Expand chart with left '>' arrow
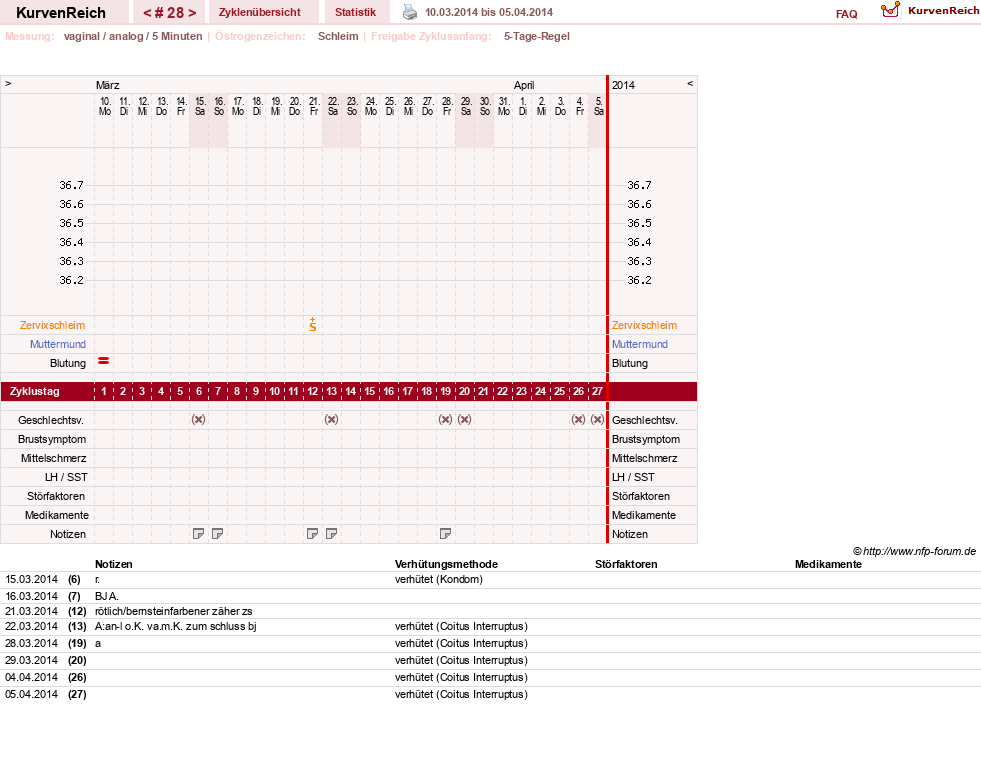Screen dimensions: 981x763 coord(8,83)
